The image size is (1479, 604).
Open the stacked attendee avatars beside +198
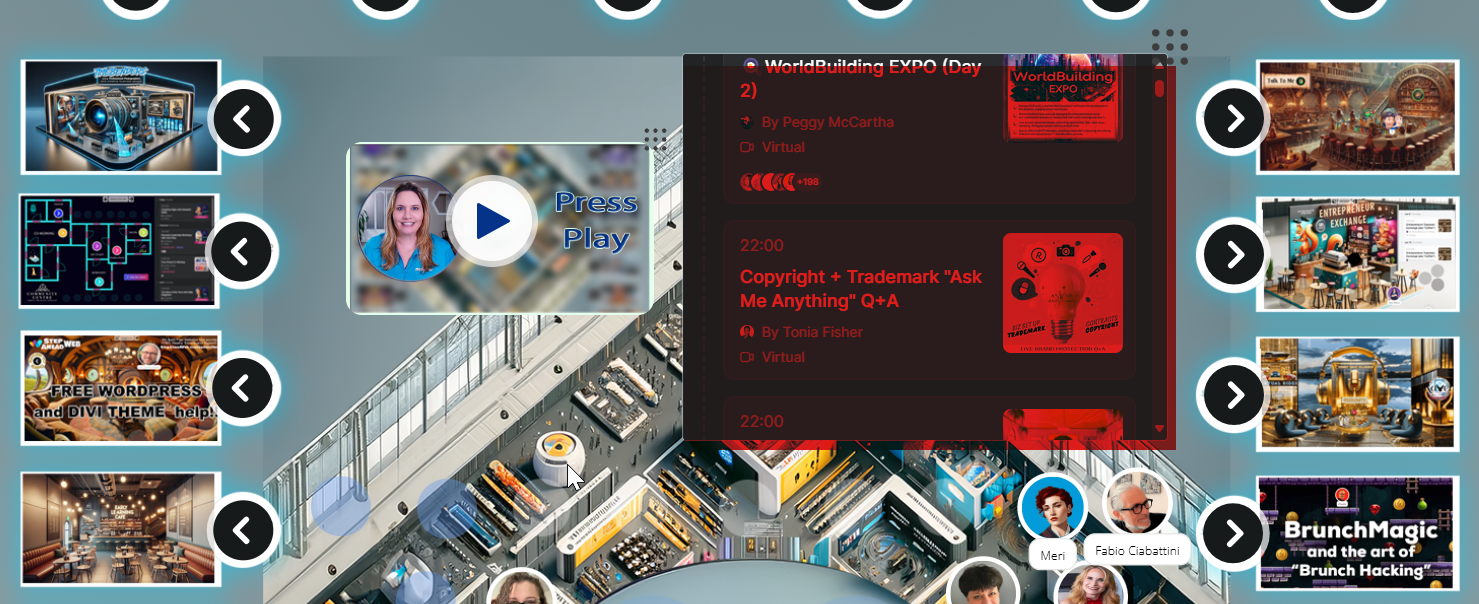766,182
